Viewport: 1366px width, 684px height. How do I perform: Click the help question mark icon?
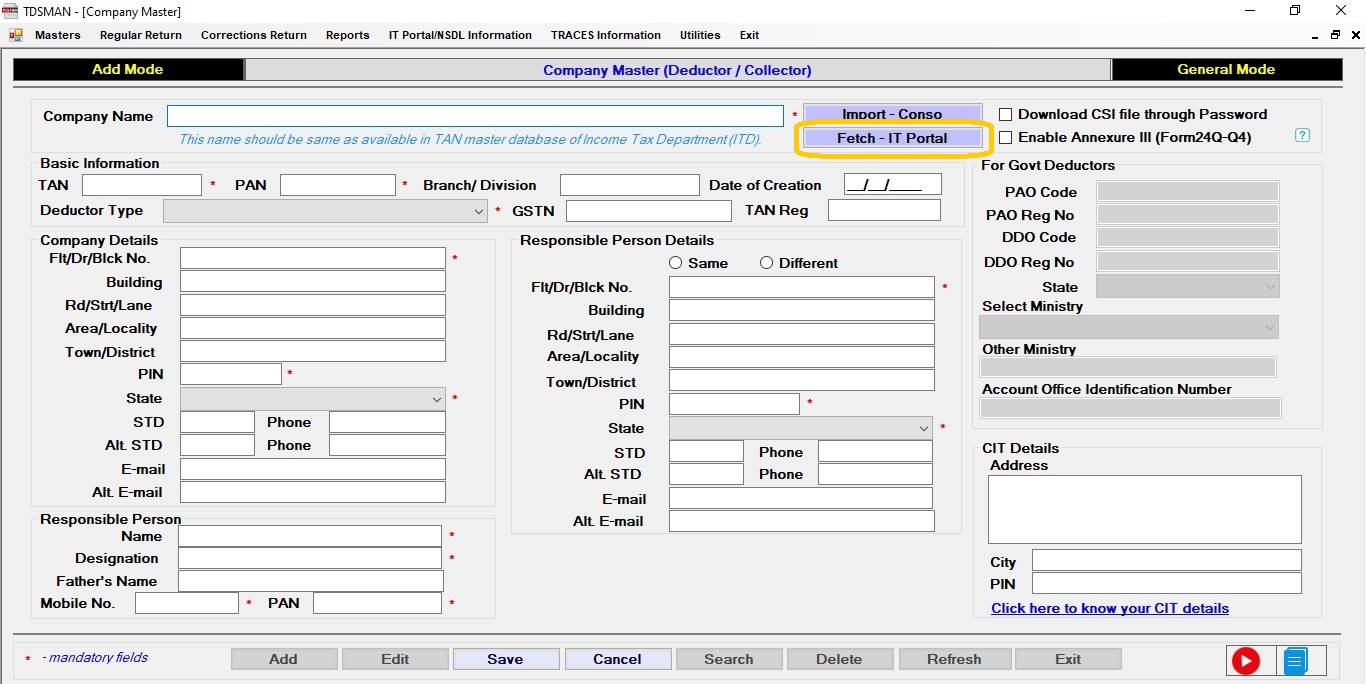1302,136
